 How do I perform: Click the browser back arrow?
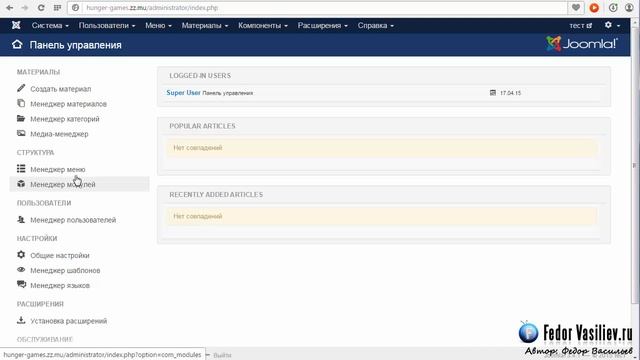(x=9, y=8)
